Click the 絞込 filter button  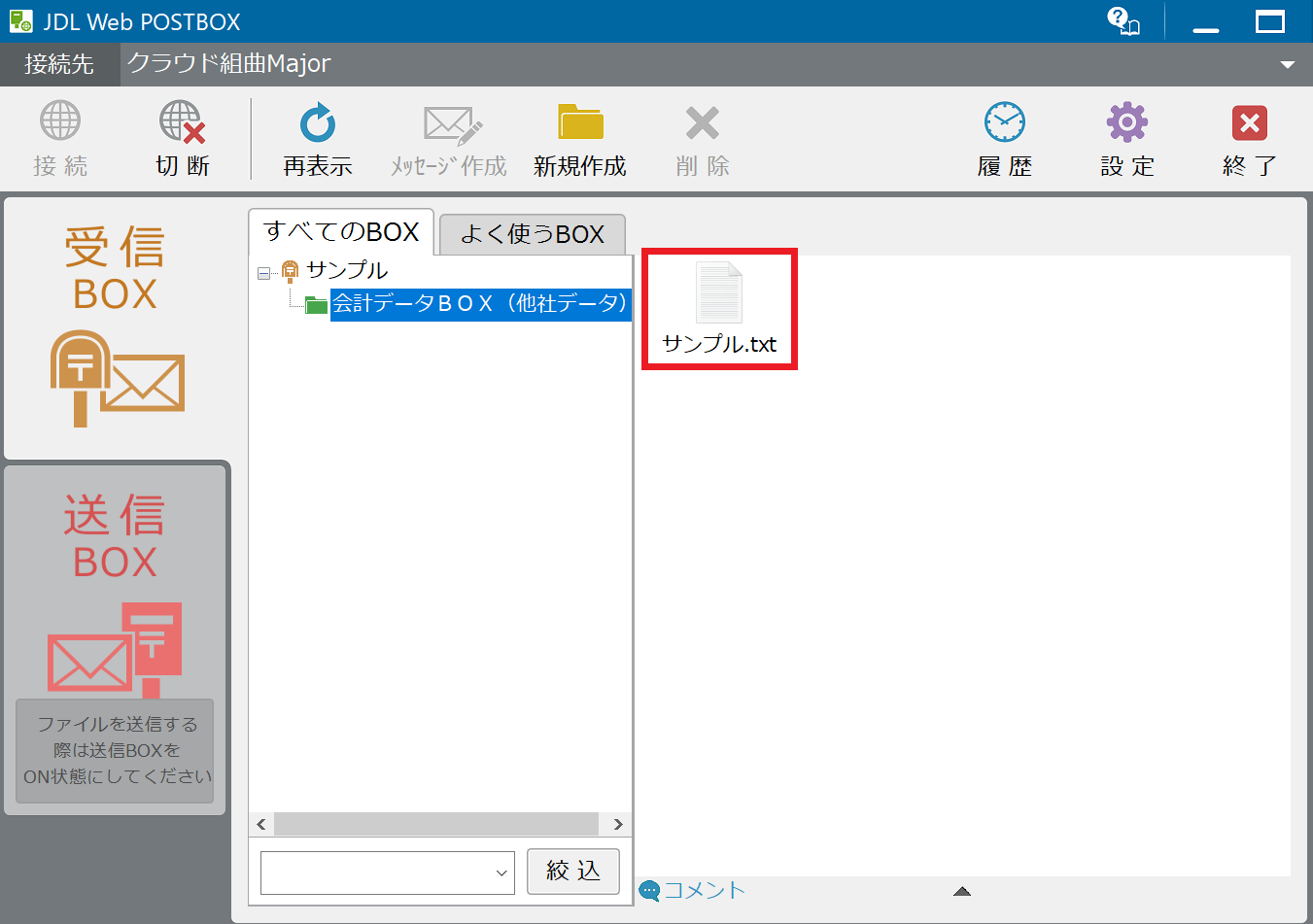point(573,871)
